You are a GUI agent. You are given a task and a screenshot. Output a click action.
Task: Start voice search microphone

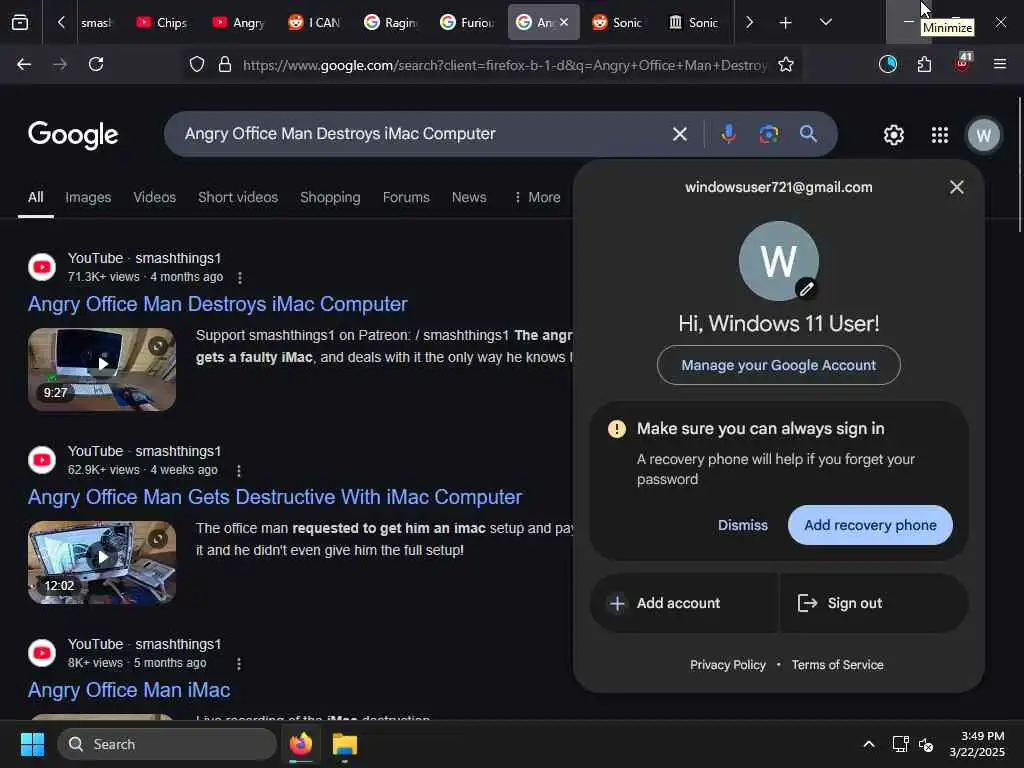pos(728,134)
